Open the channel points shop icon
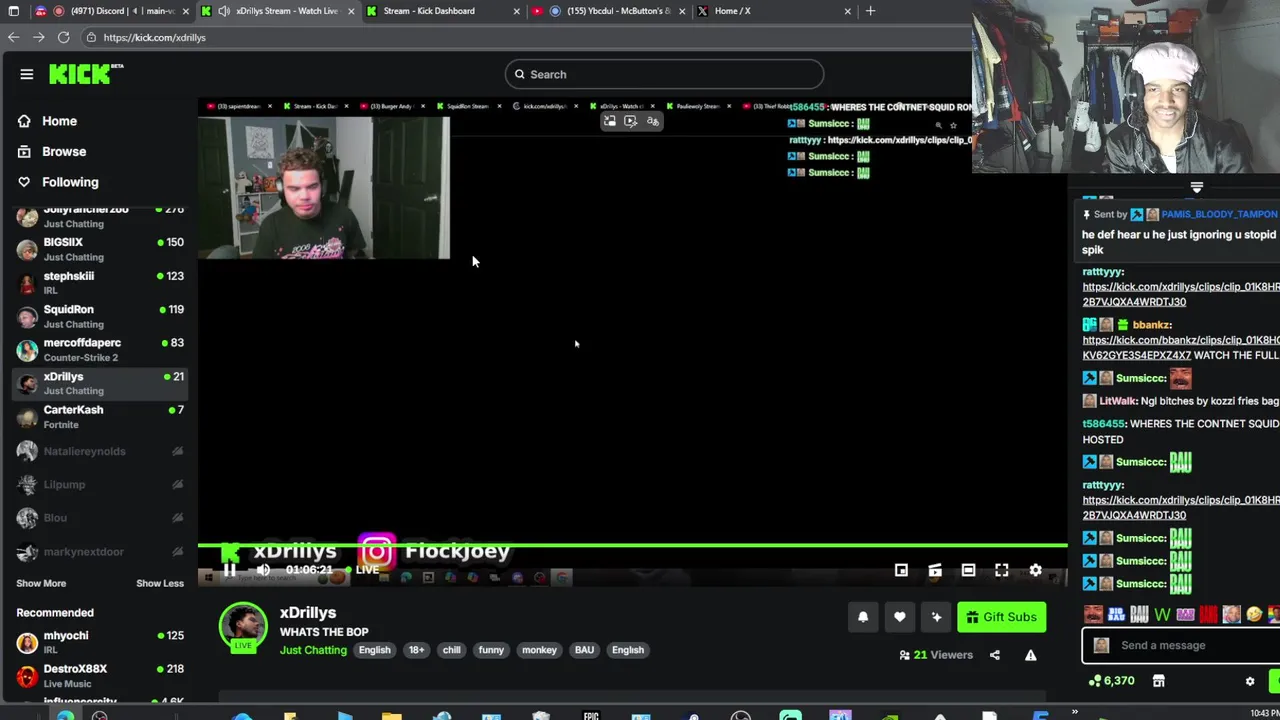Viewport: 1280px width, 720px height. tap(1158, 681)
